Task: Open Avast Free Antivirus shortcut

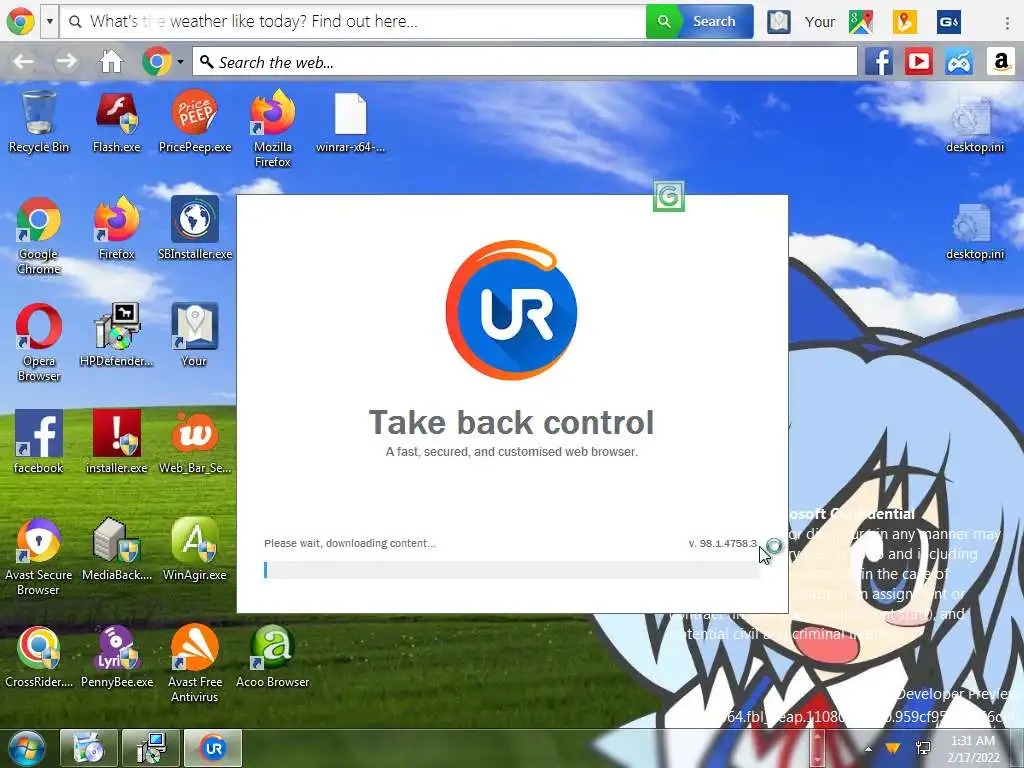Action: 195,664
